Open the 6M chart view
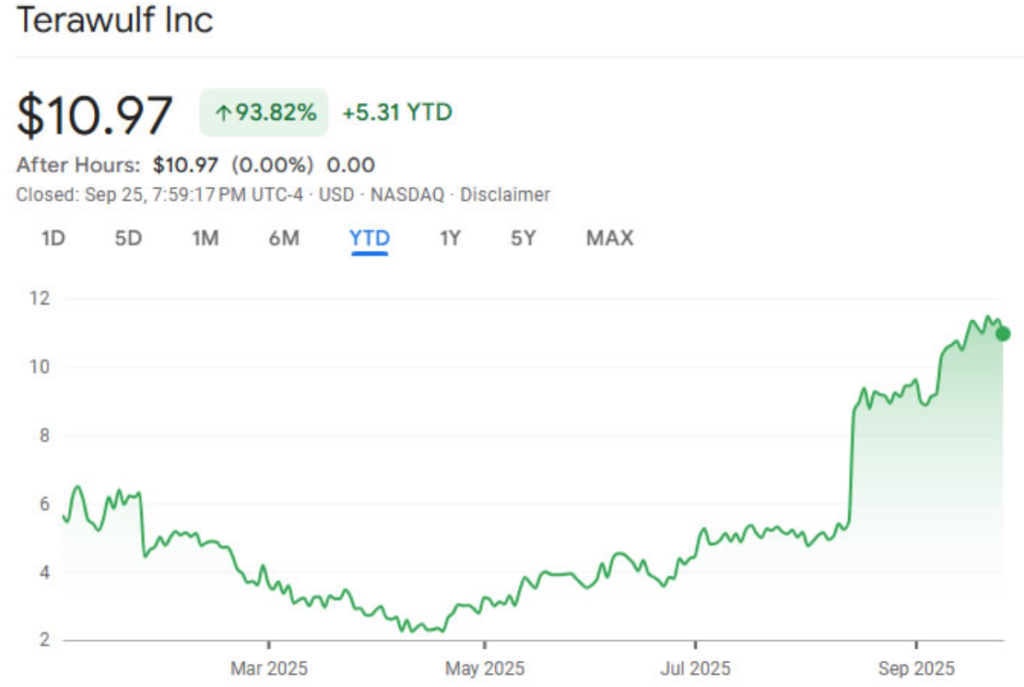 [284, 238]
